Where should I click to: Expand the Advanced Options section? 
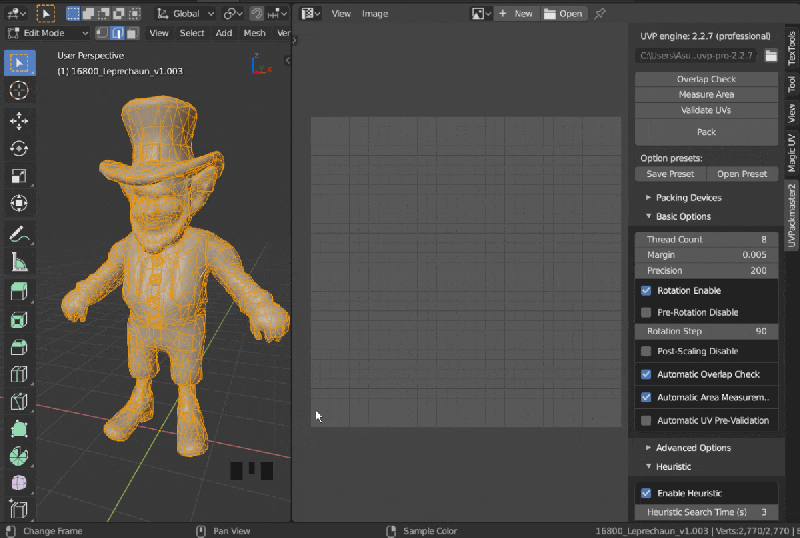(688, 448)
